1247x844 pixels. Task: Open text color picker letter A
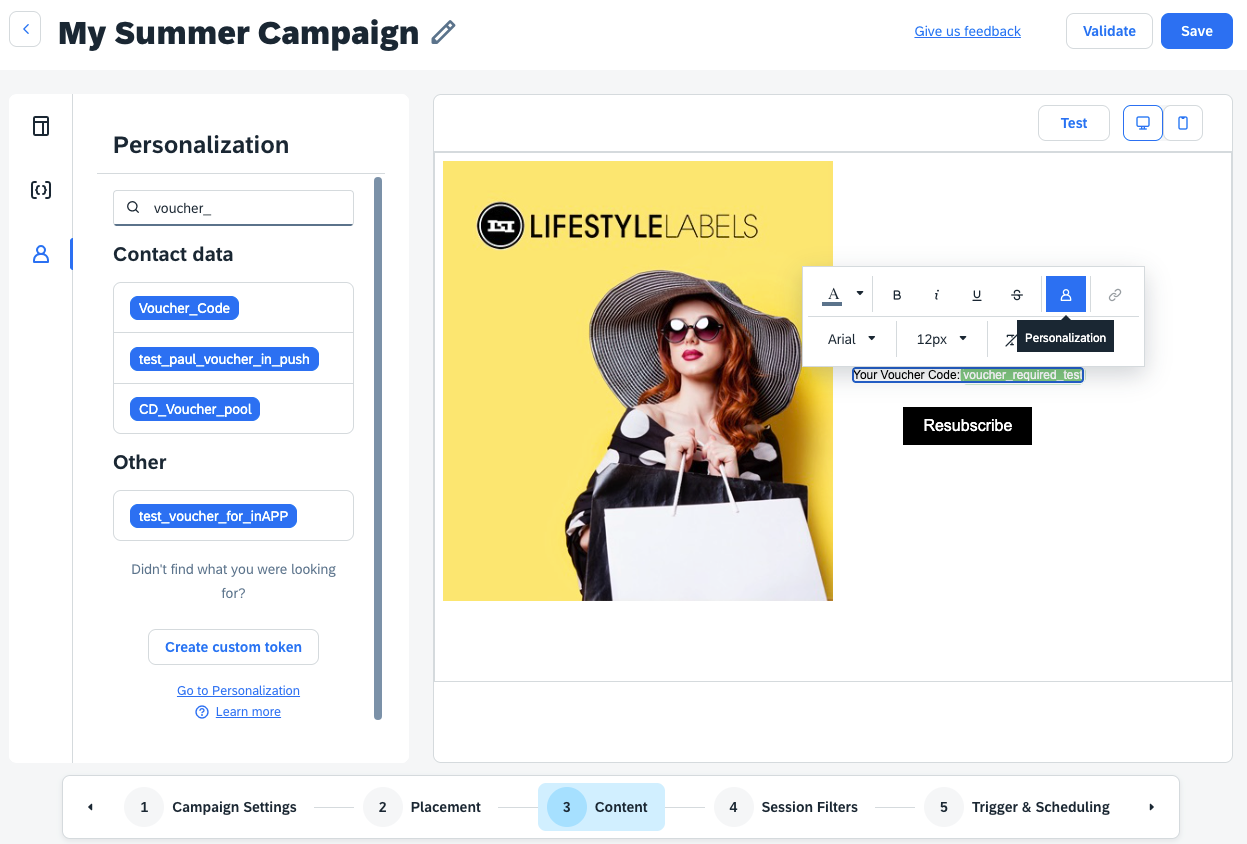[833, 294]
